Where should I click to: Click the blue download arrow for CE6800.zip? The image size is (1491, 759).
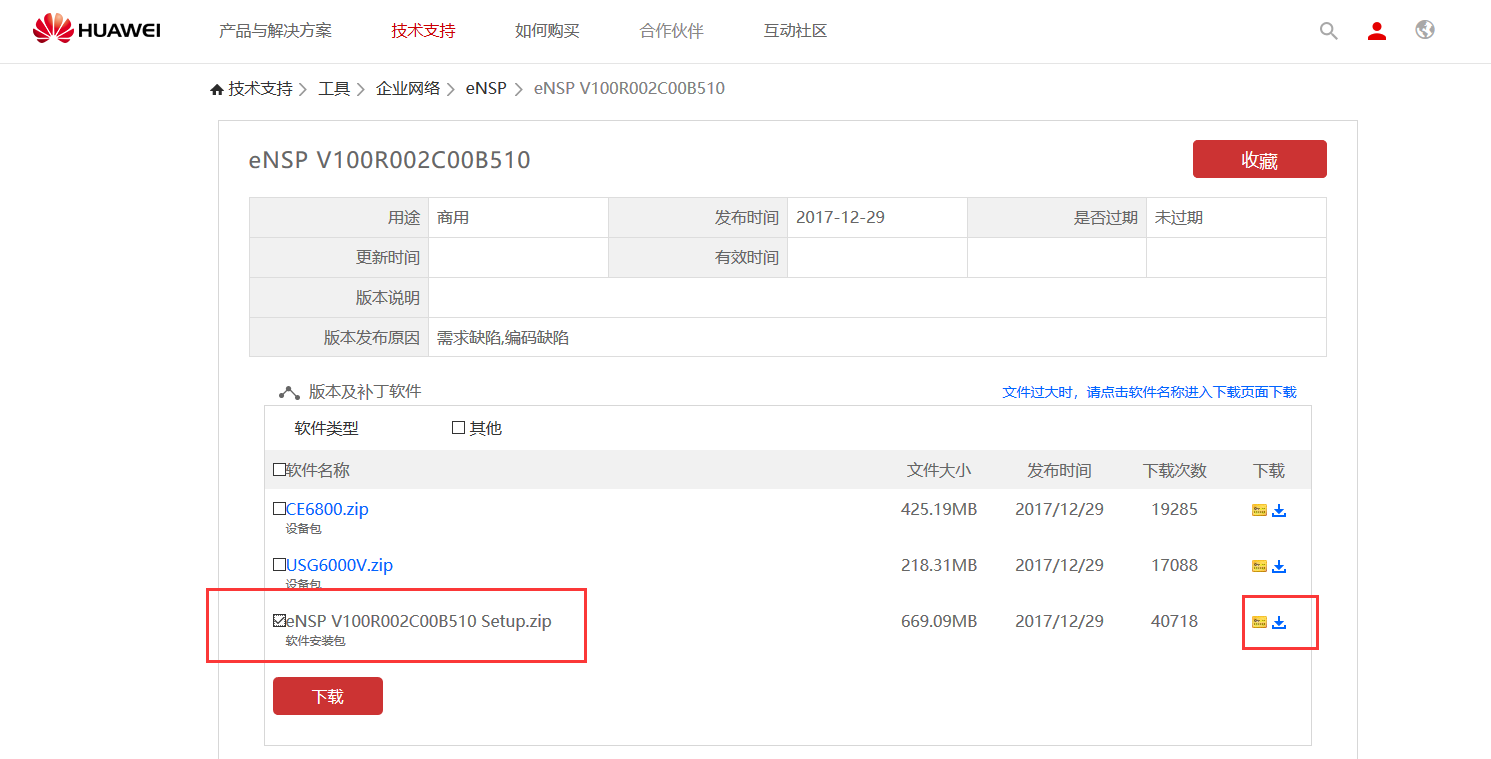(1279, 510)
